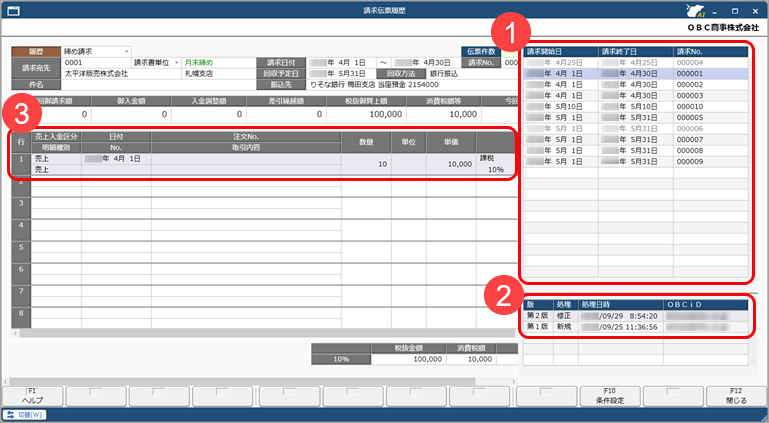Select invoice row No. 000004
Image resolution: width=769 pixels, height=423 pixels.
636,63
